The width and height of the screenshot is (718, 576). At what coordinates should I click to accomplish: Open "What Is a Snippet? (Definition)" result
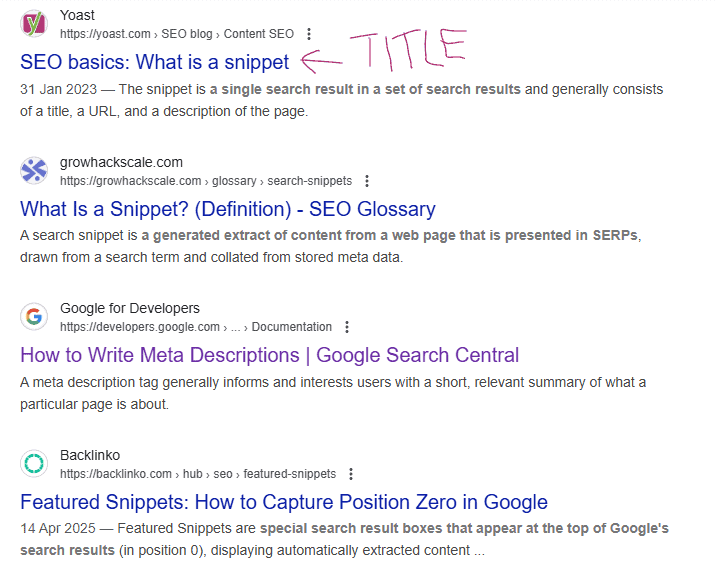click(227, 209)
